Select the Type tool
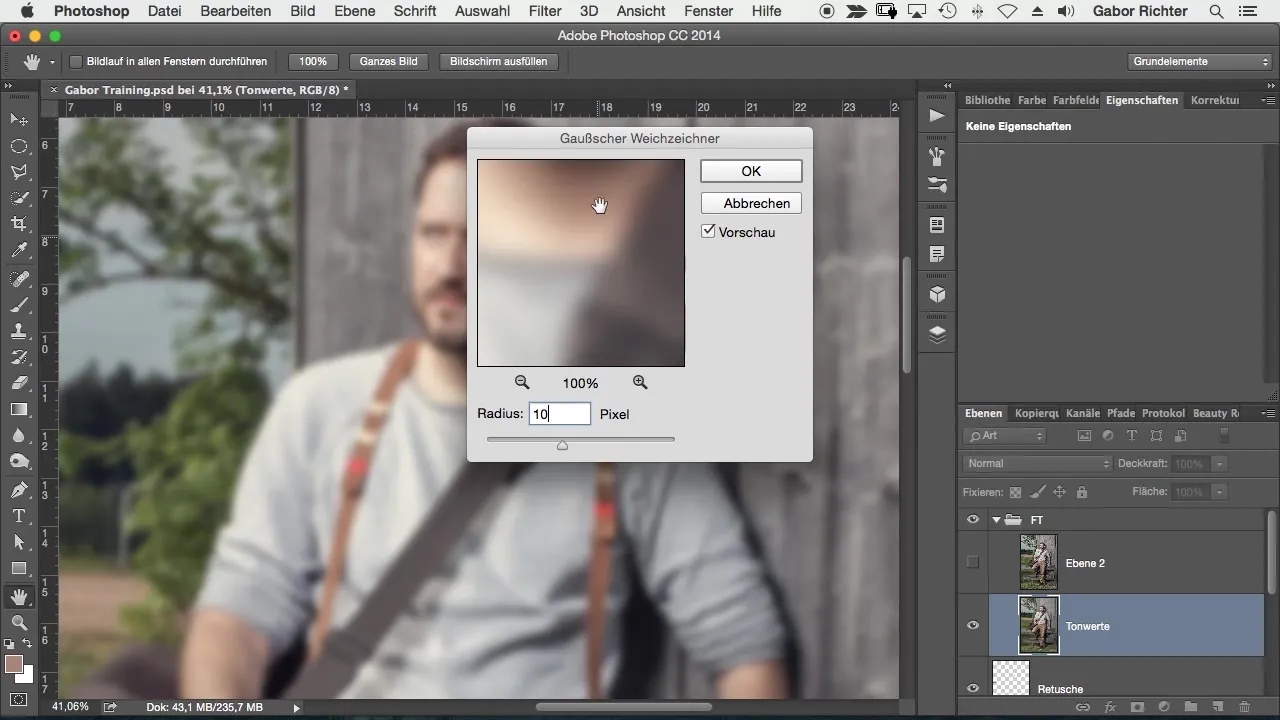 click(x=18, y=516)
